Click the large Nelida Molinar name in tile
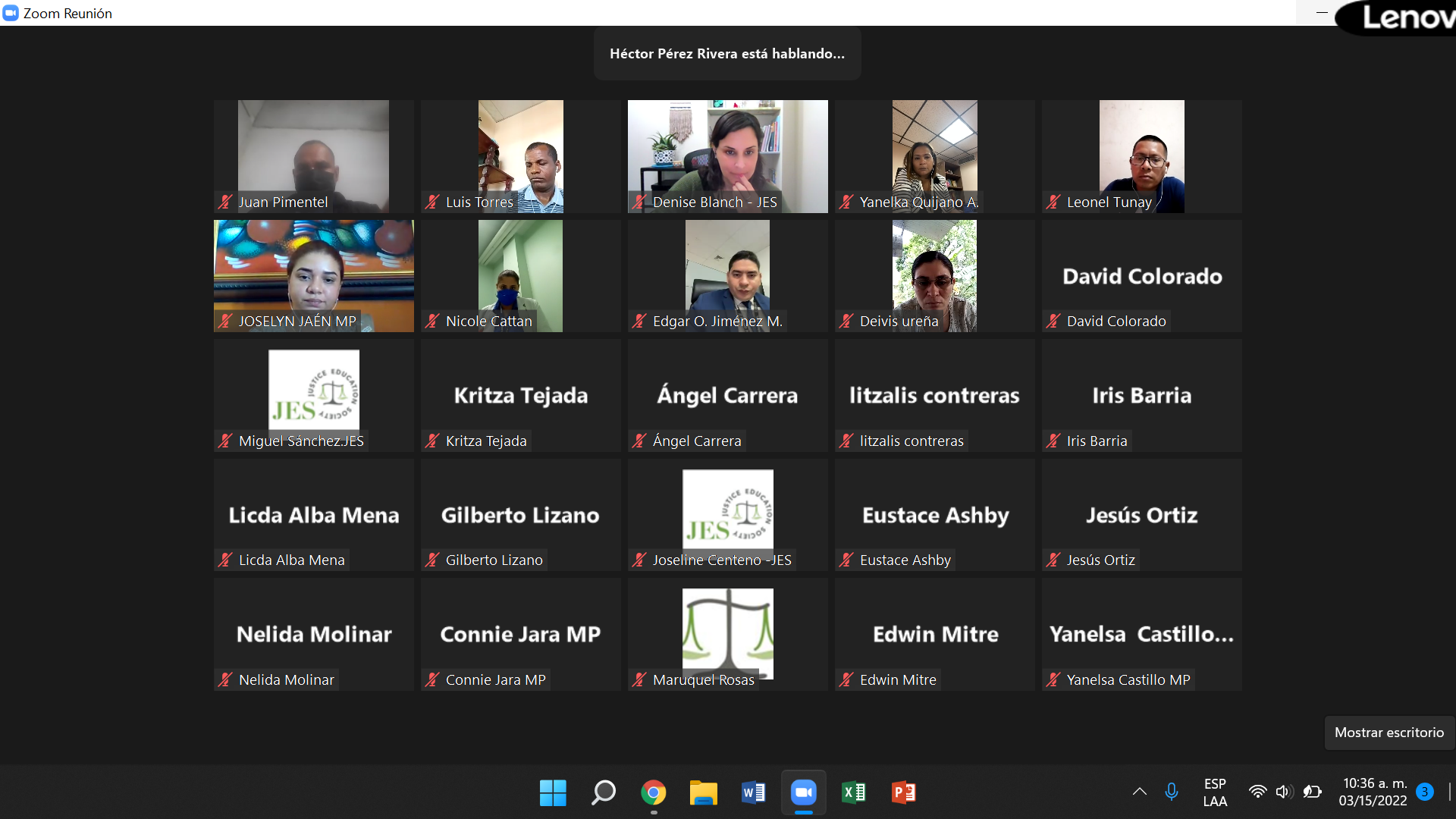This screenshot has width=1456, height=819. click(314, 634)
